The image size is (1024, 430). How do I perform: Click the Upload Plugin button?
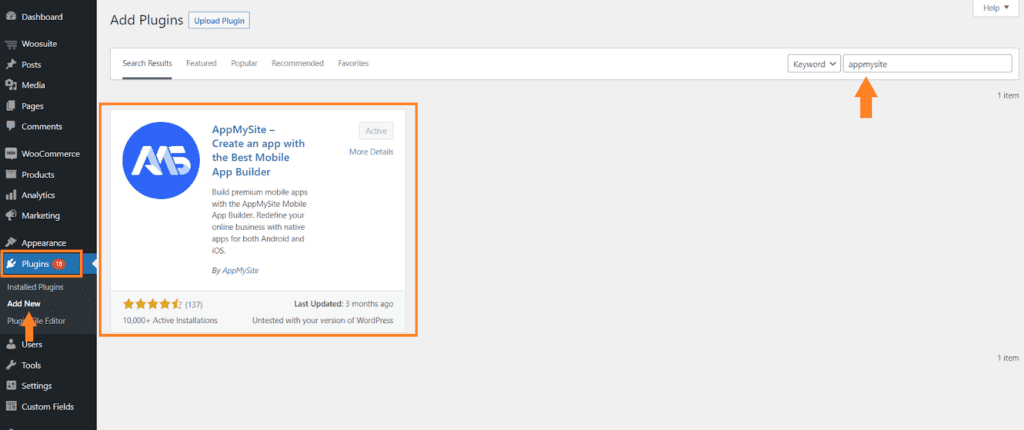pos(219,21)
